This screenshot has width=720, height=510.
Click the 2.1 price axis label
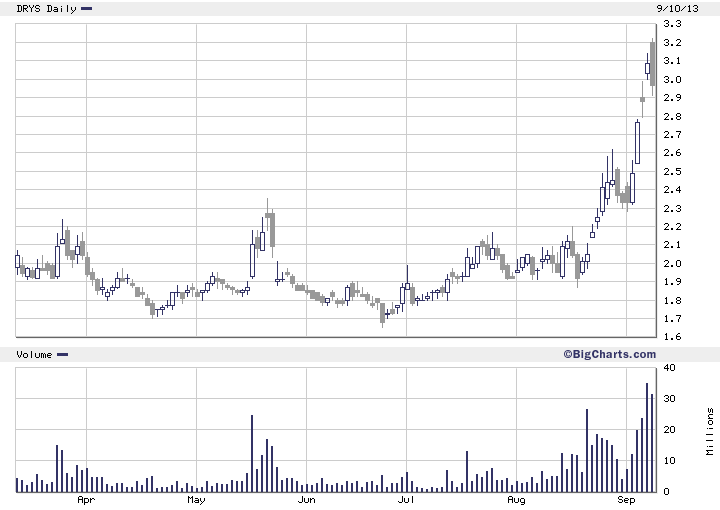(672, 245)
